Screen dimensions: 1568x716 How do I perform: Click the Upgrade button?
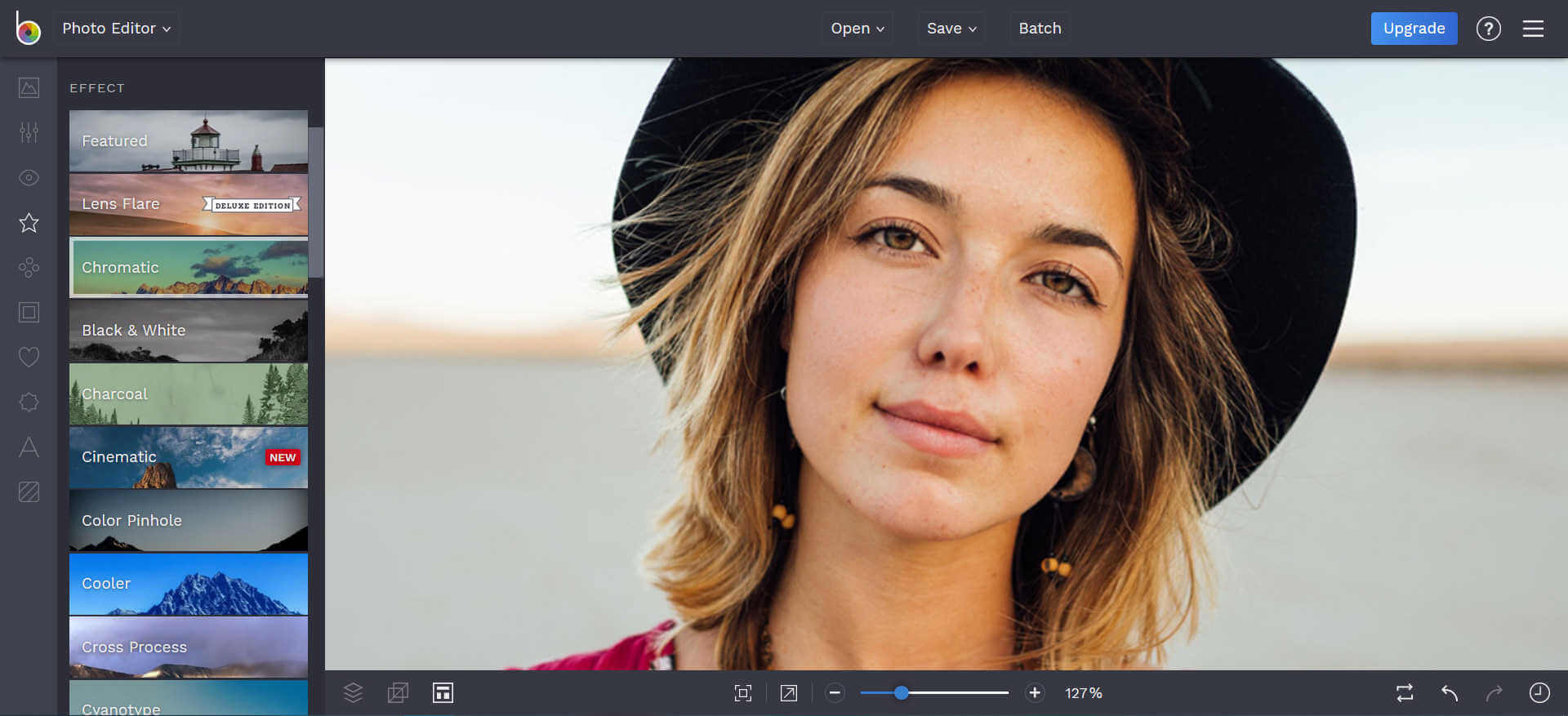[x=1414, y=29]
